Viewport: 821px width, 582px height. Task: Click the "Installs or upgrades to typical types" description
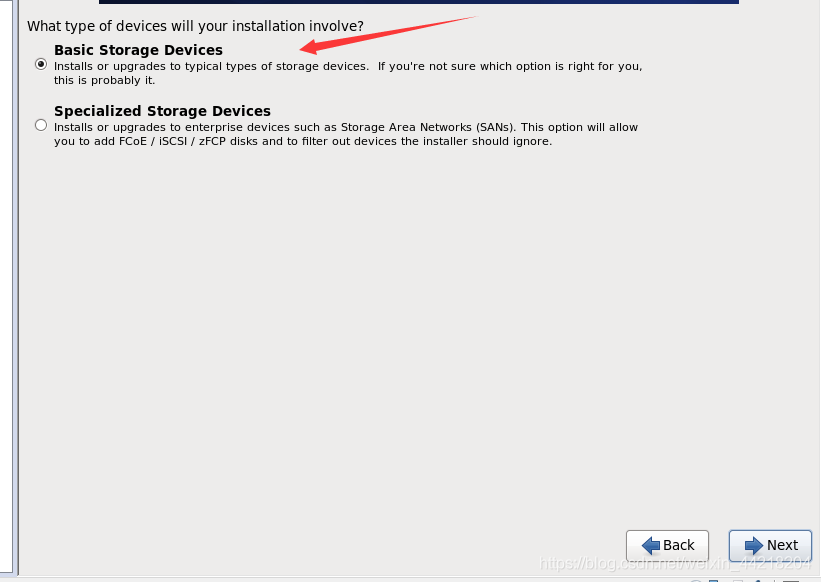212,66
